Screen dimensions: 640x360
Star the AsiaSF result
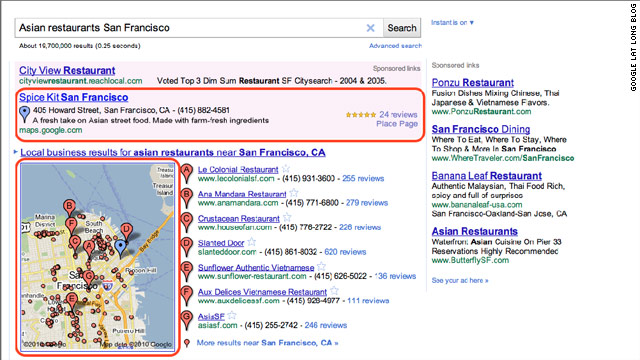232,315
